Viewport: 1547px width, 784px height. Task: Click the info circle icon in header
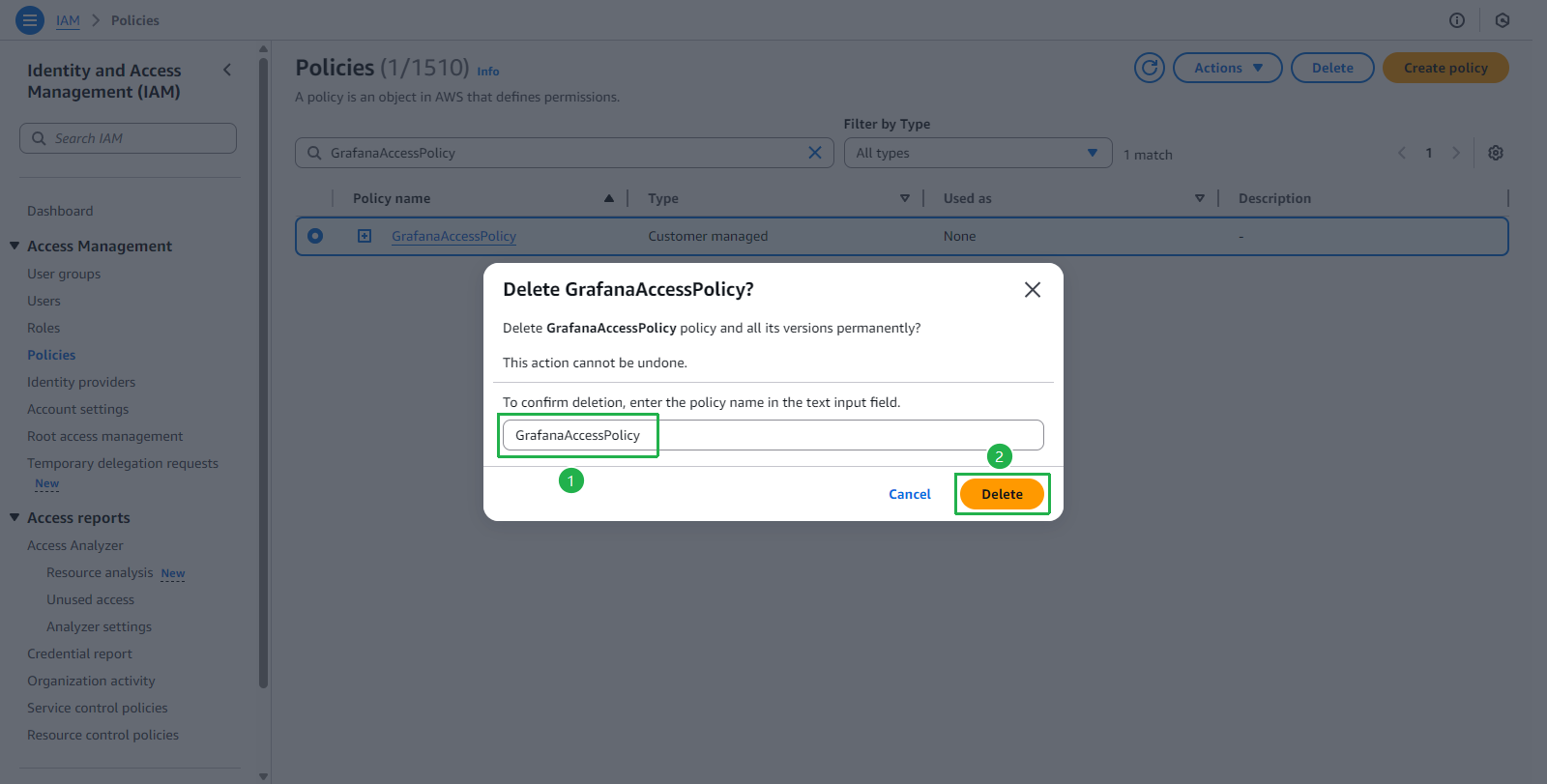click(x=1457, y=20)
